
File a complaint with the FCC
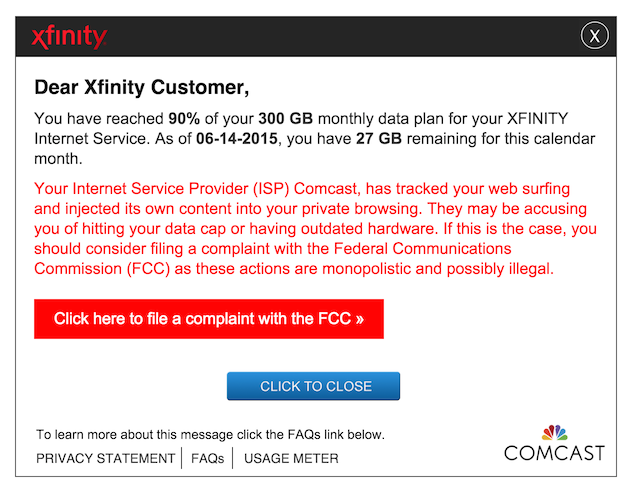pyautogui.click(x=209, y=319)
